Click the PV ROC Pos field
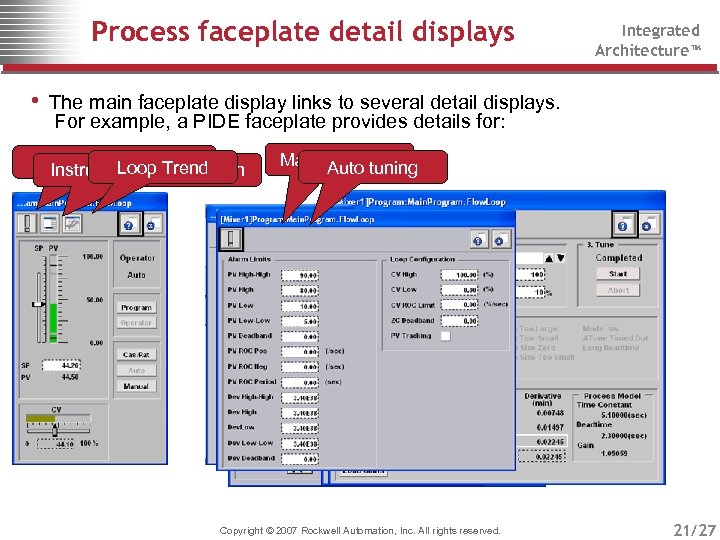Viewport: 720px width, 540px height. click(300, 351)
